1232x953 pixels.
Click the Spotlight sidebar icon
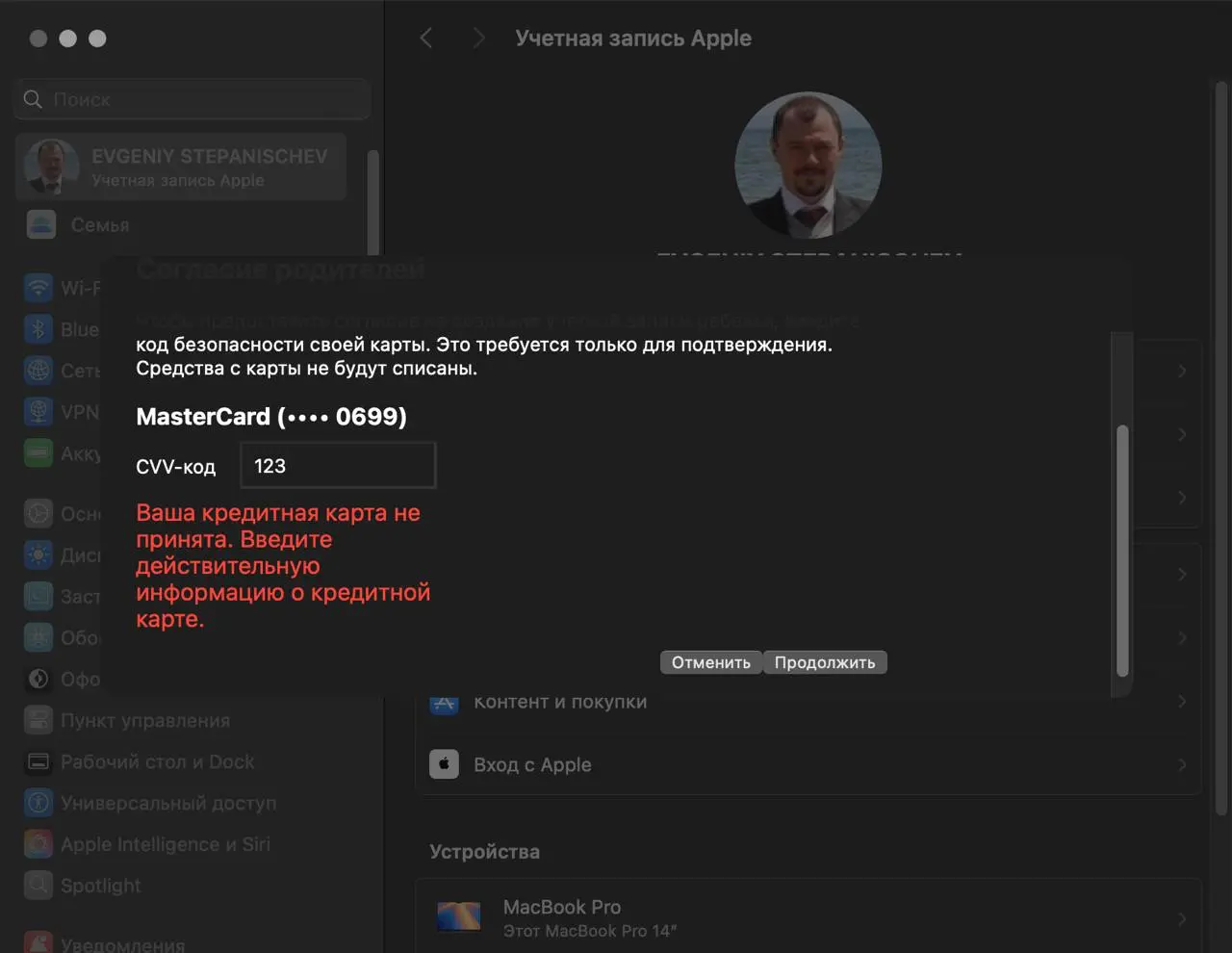point(38,886)
